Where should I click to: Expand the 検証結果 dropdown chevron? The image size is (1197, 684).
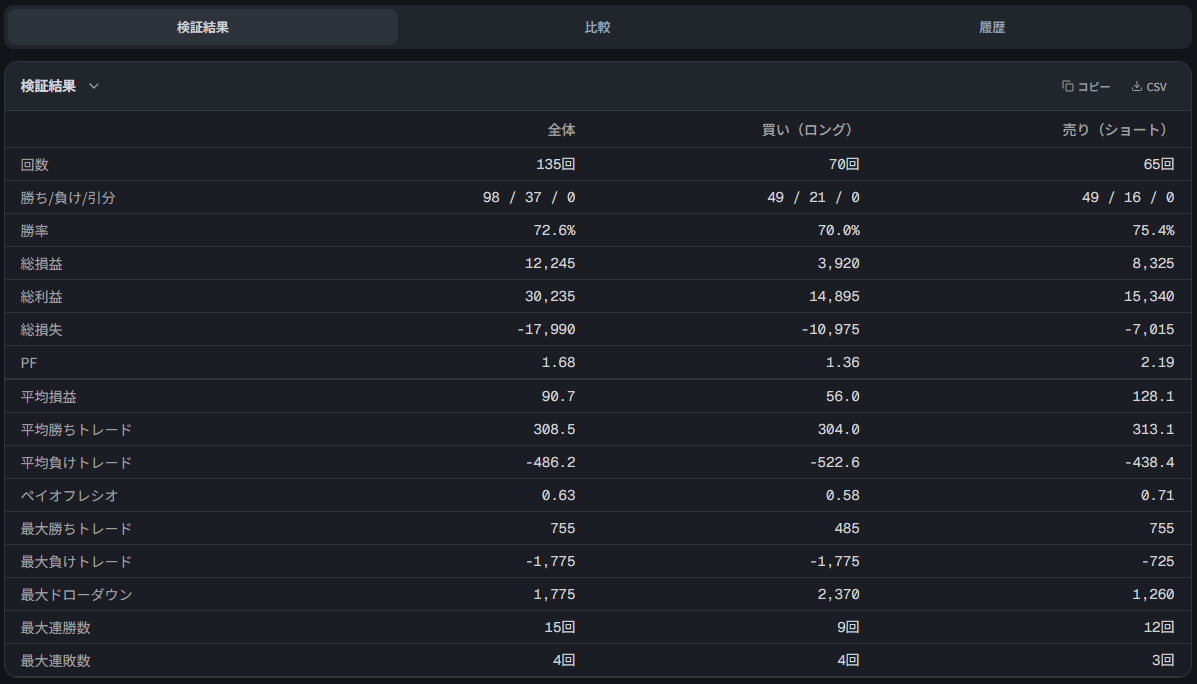coord(94,86)
